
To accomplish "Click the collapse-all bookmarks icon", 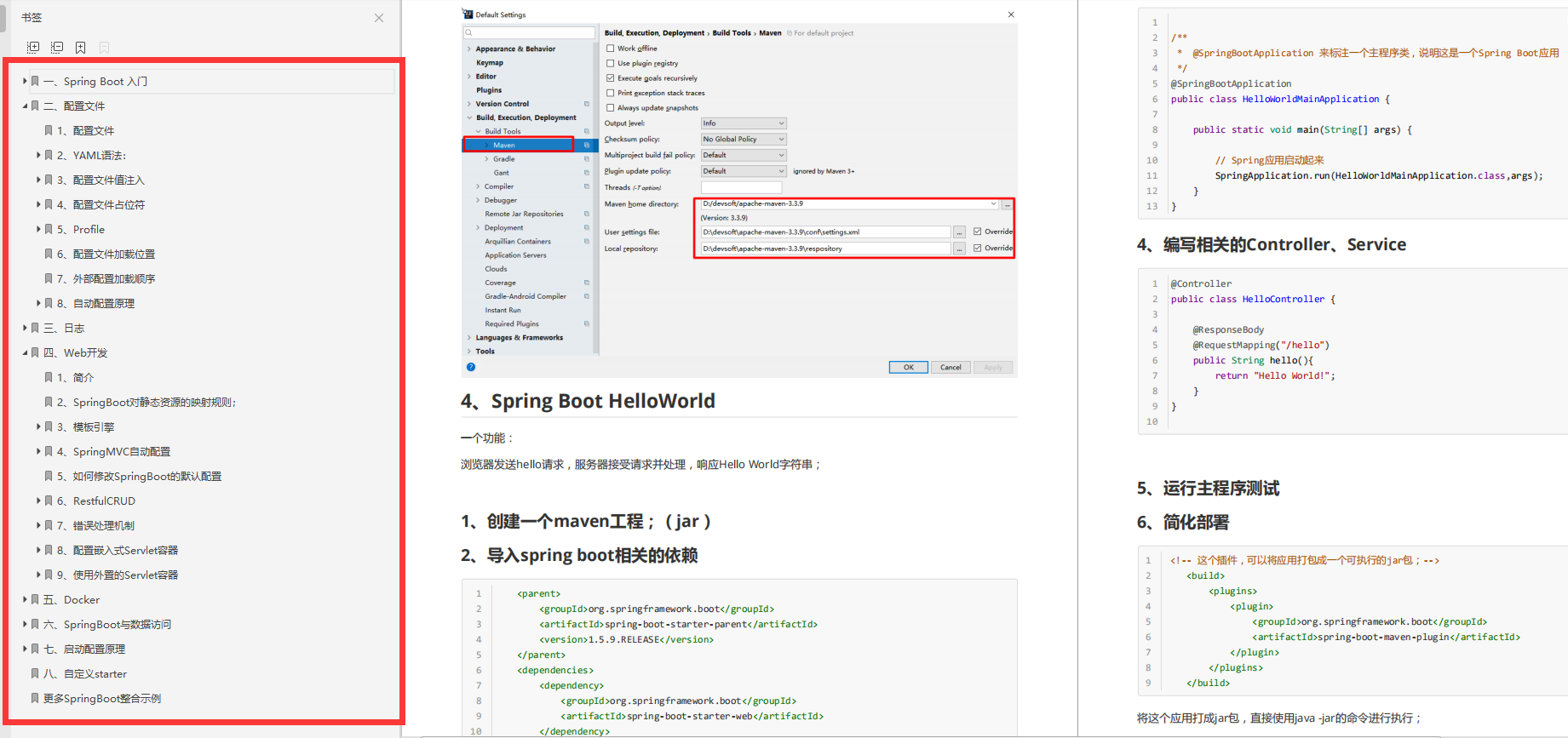I will (x=57, y=48).
